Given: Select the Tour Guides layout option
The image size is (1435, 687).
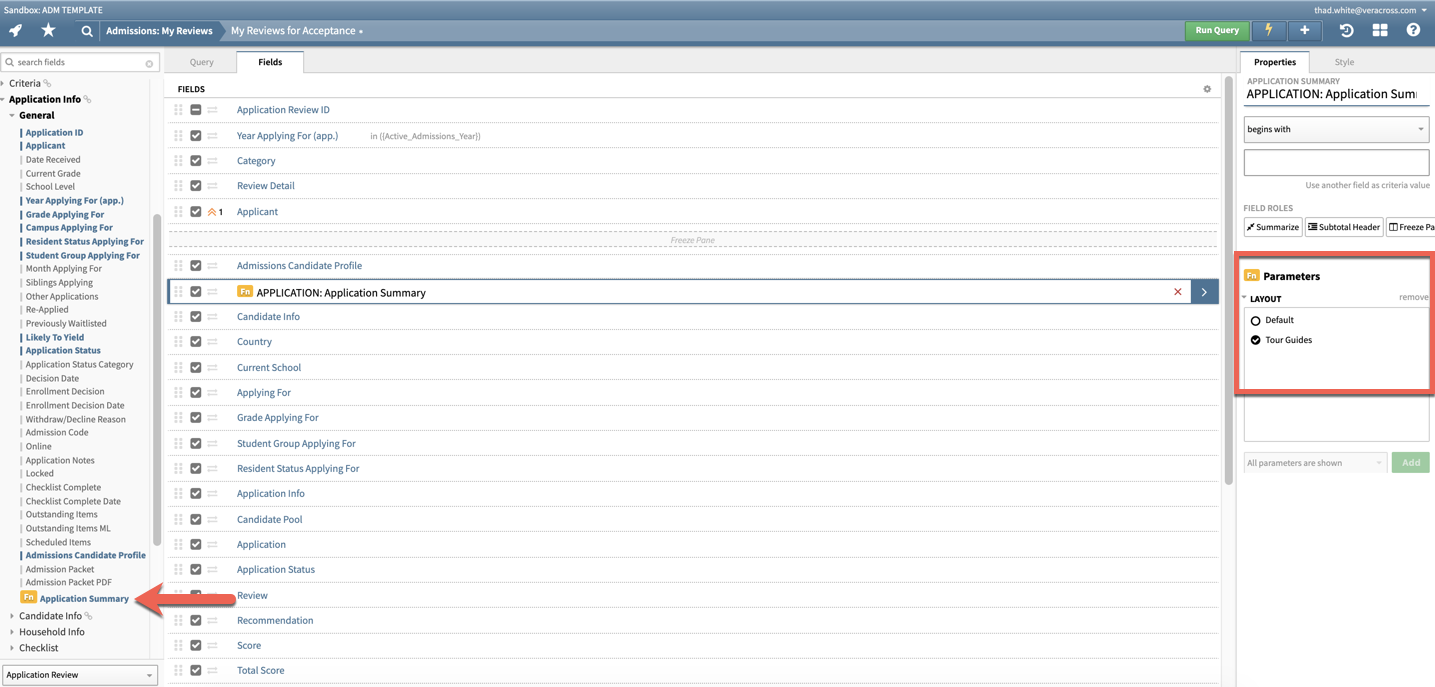Looking at the screenshot, I should (1257, 339).
